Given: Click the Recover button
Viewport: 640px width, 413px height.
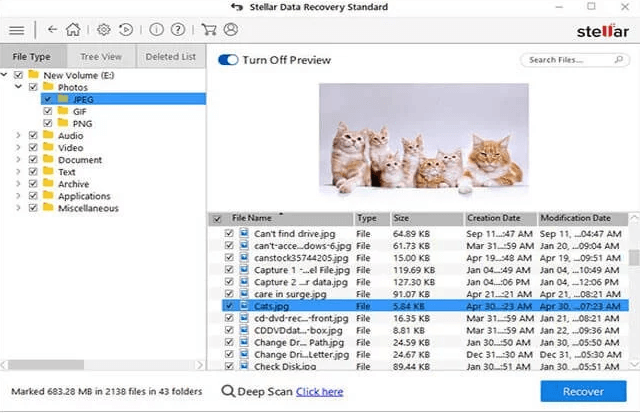Looking at the screenshot, I should [x=583, y=391].
